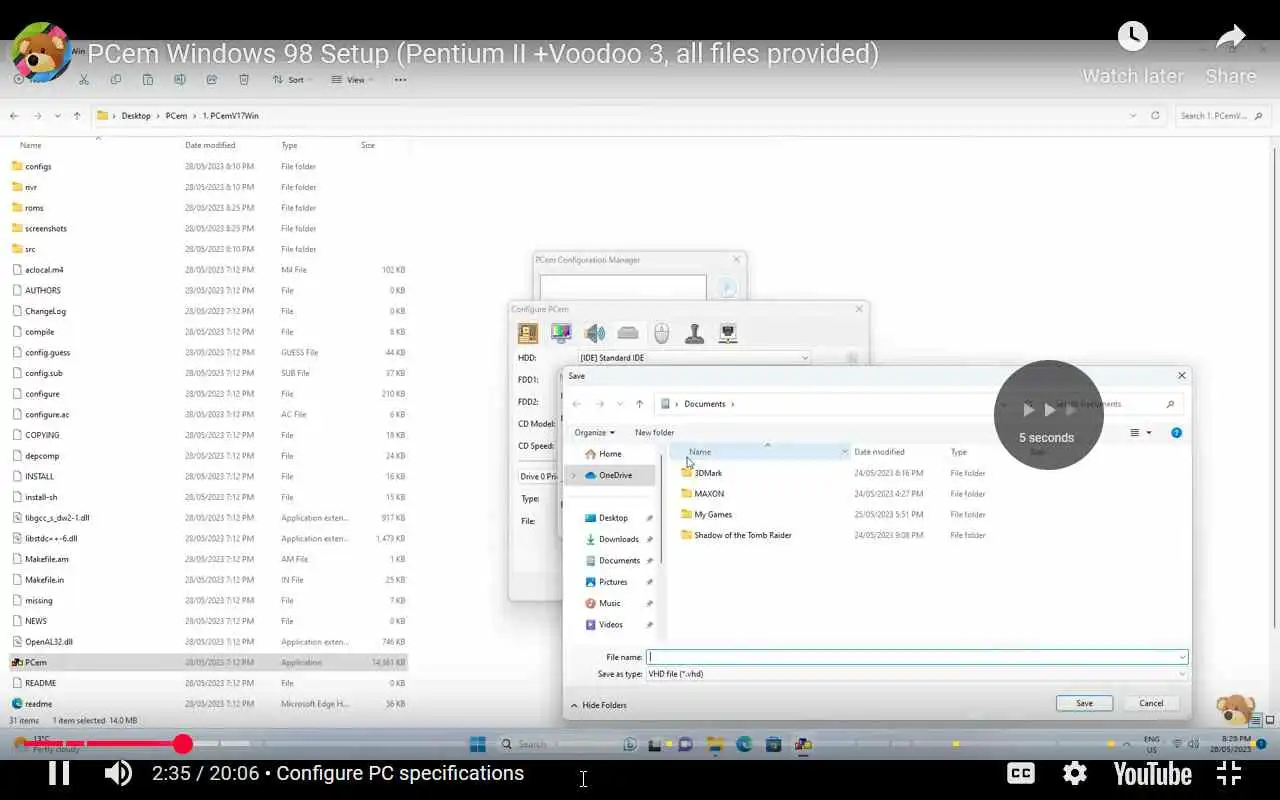Screen dimensions: 1280x800
Task: Click Delete trash icon in Explorer toolbar
Action: pos(244,80)
